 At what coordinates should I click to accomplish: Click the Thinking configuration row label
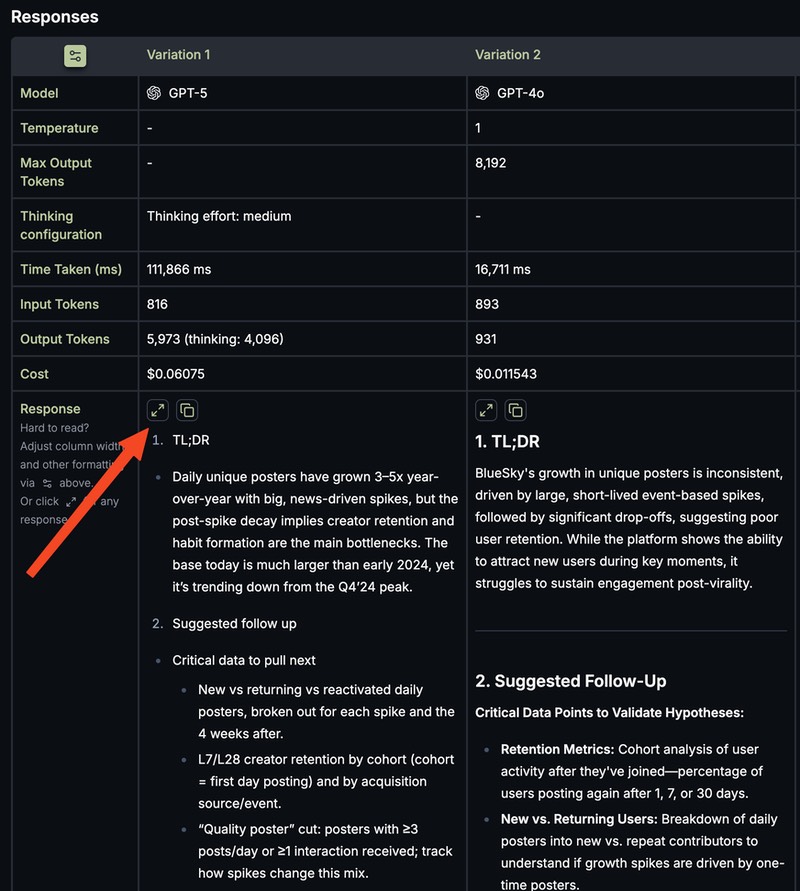(61, 225)
